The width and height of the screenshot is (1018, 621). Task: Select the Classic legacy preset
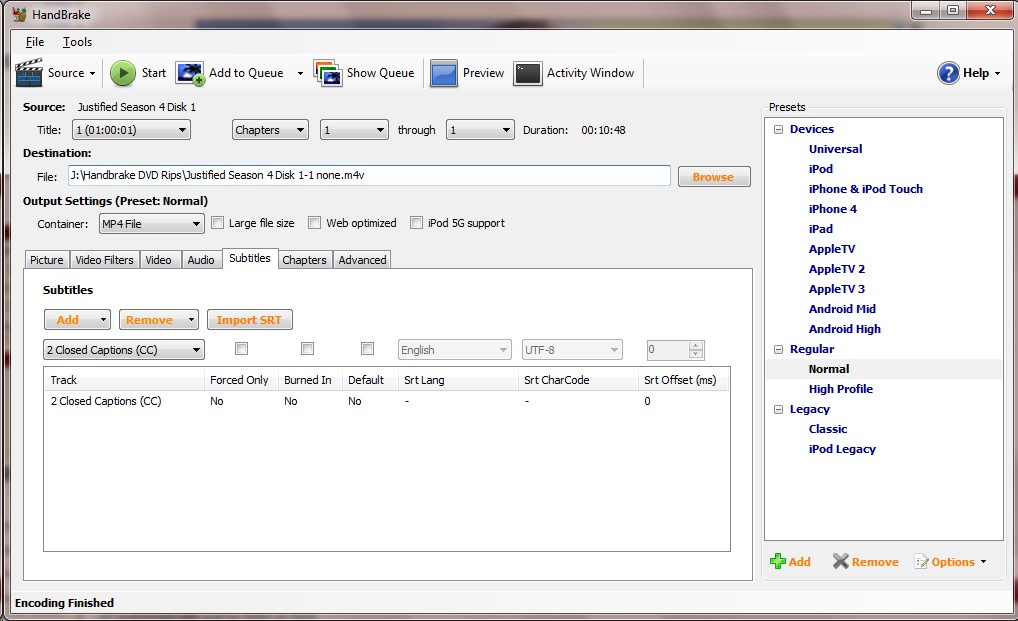(x=828, y=429)
